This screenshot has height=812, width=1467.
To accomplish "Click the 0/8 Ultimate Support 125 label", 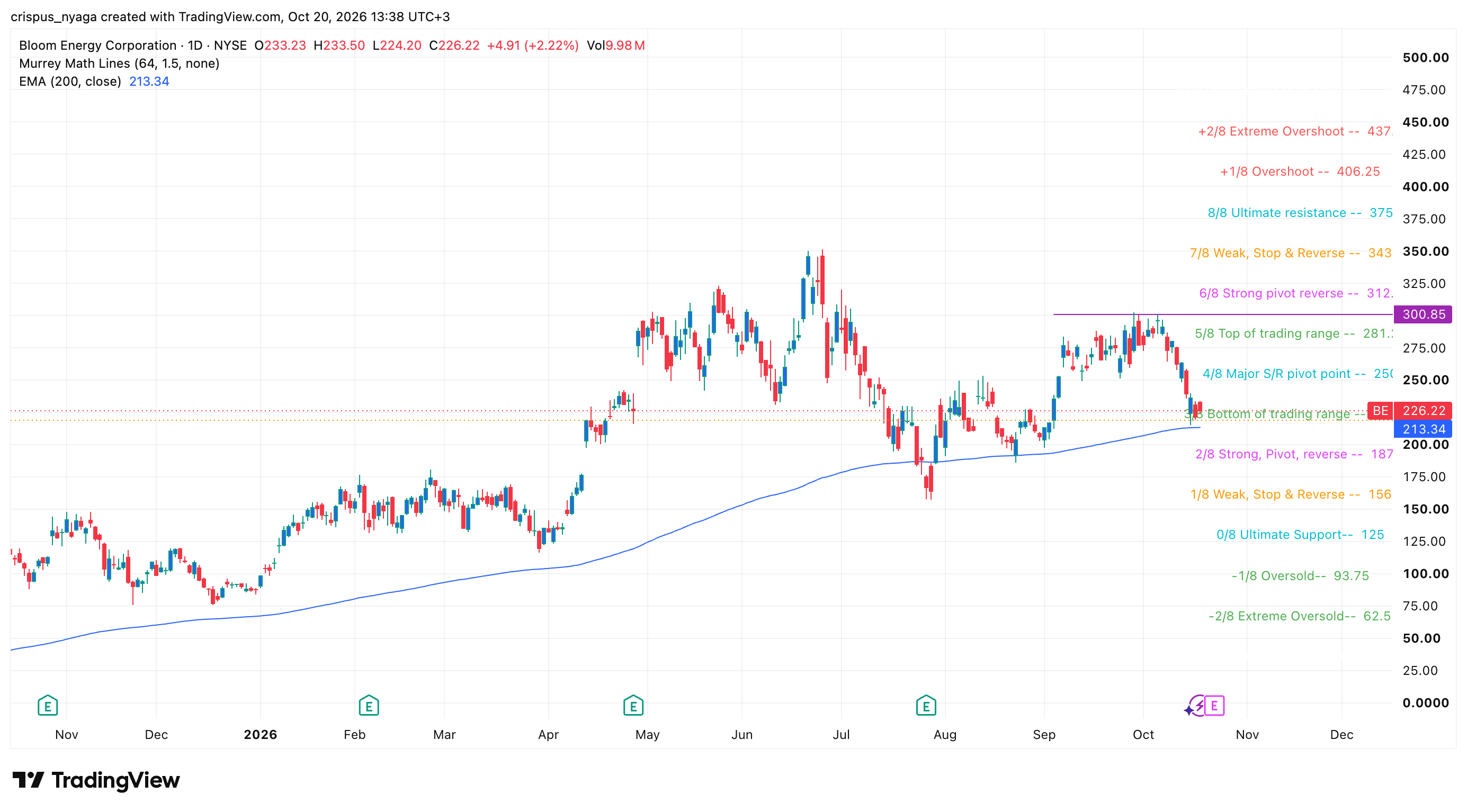I will point(1300,535).
